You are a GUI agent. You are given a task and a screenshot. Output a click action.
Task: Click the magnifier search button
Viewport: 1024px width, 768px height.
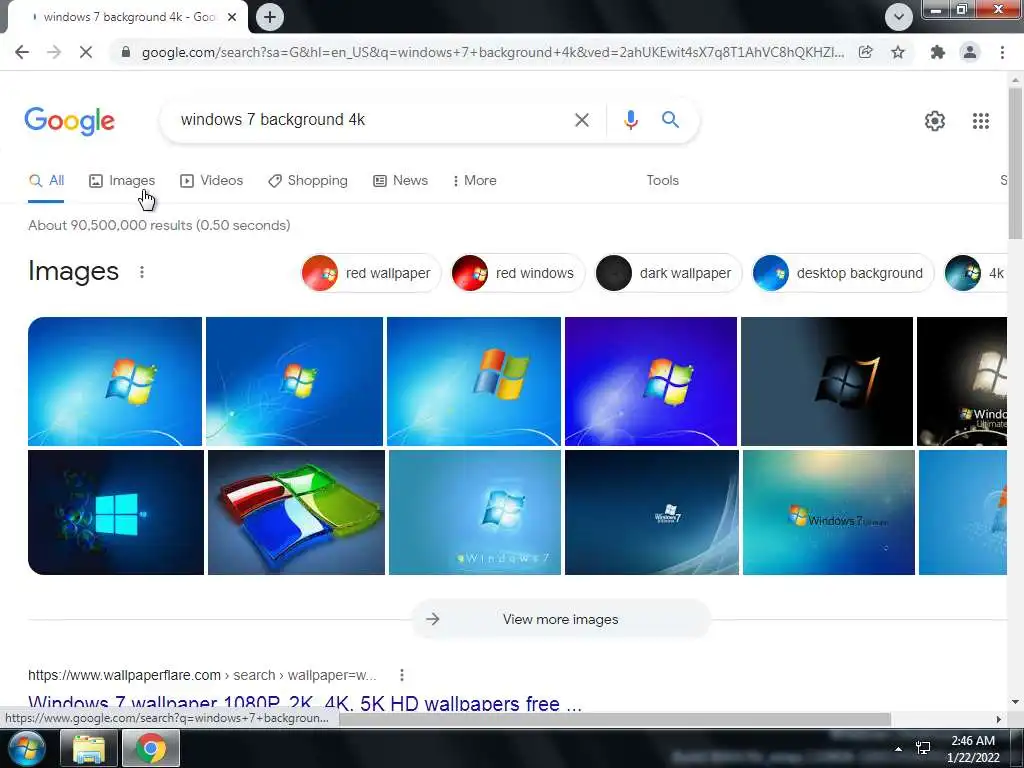point(670,120)
